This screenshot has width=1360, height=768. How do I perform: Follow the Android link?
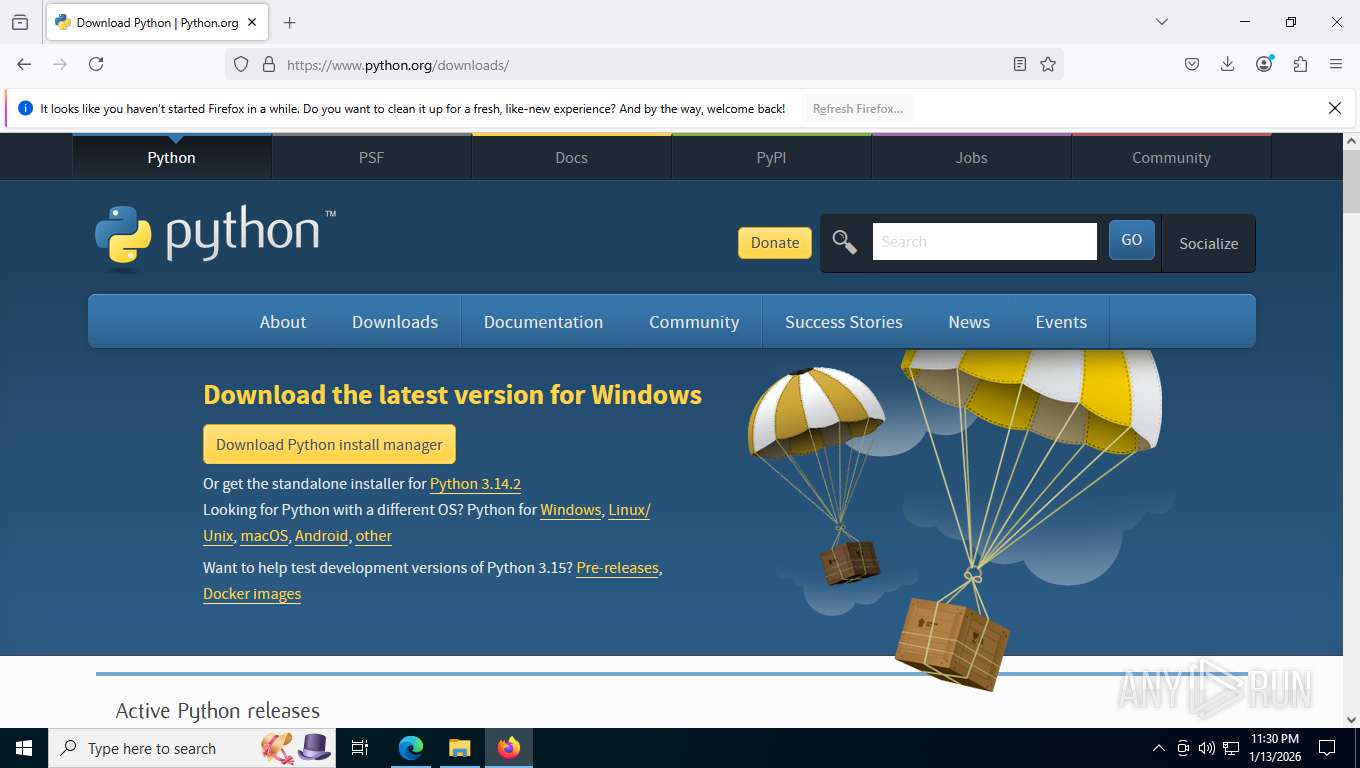click(321, 536)
